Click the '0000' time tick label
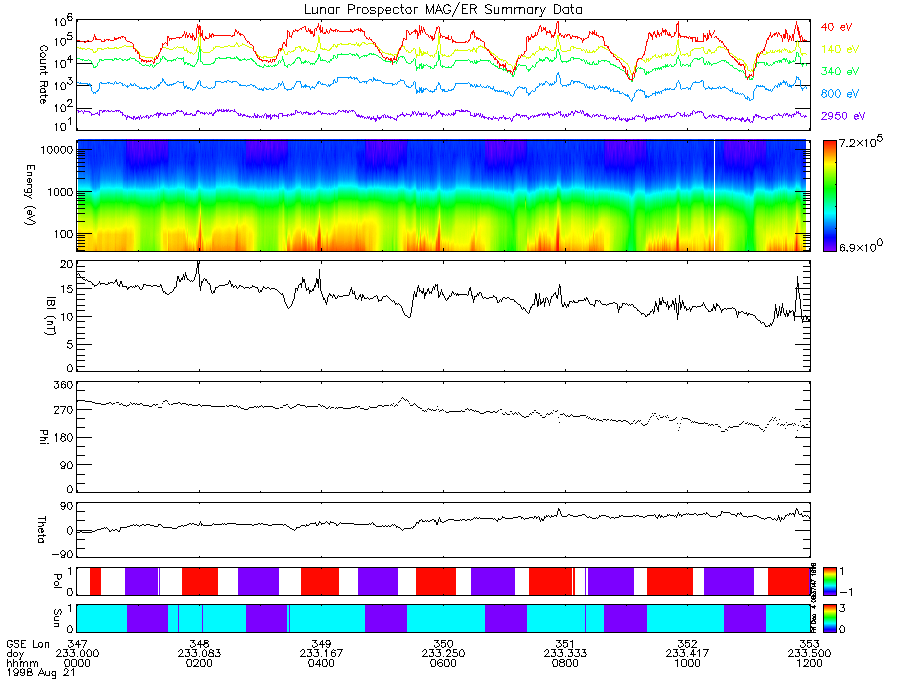 pyautogui.click(x=77, y=663)
